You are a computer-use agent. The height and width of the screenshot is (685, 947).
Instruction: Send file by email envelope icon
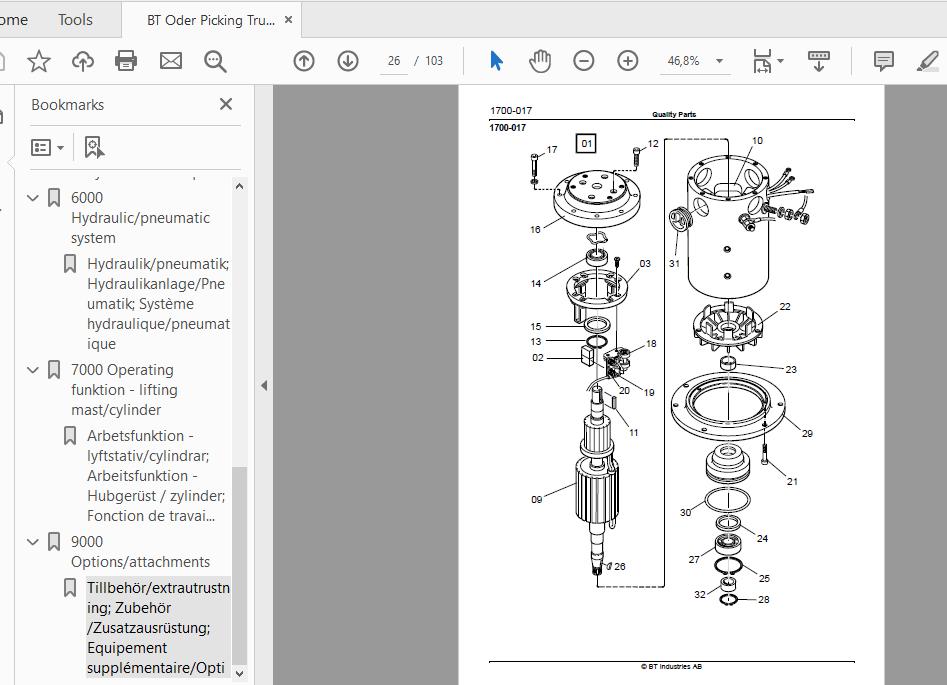pos(171,61)
